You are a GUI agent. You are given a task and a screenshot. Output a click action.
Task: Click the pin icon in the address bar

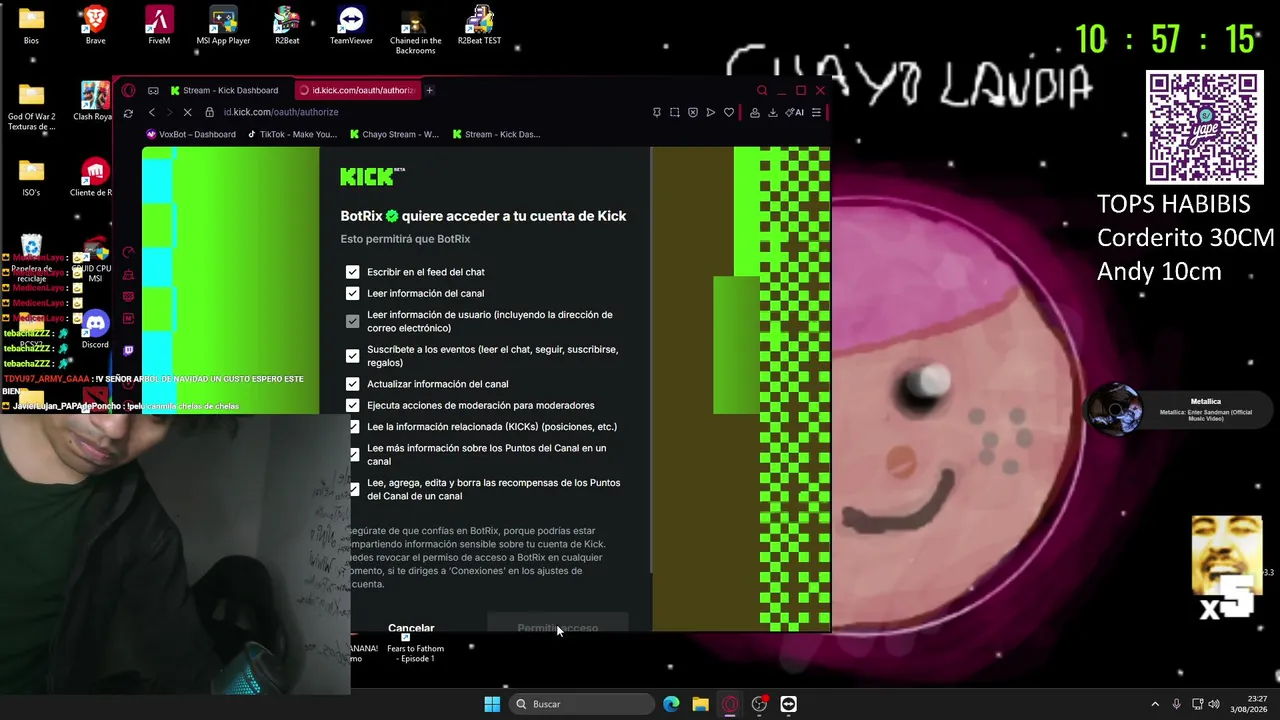[x=656, y=113]
